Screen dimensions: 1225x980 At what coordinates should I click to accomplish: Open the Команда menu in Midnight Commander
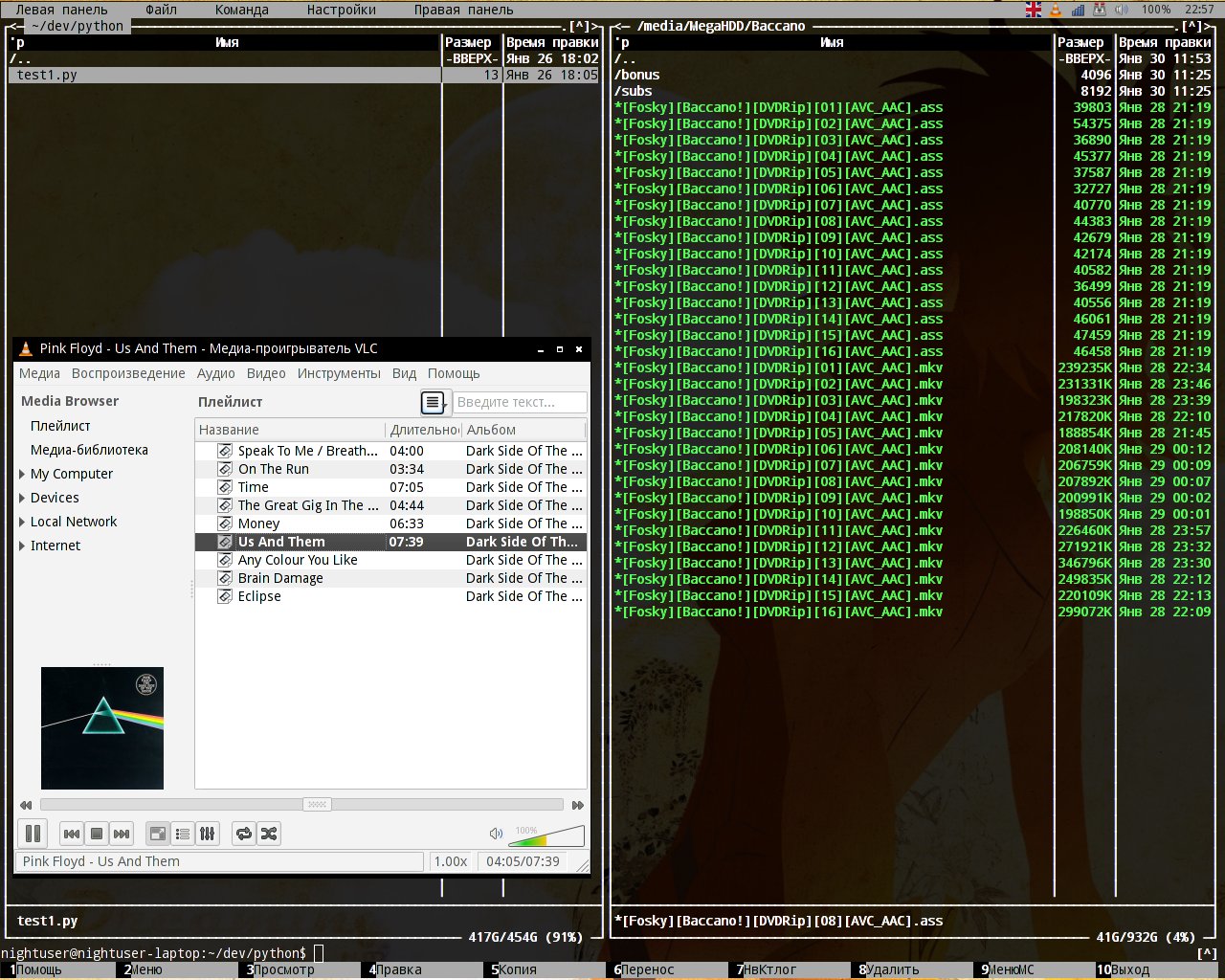(241, 10)
